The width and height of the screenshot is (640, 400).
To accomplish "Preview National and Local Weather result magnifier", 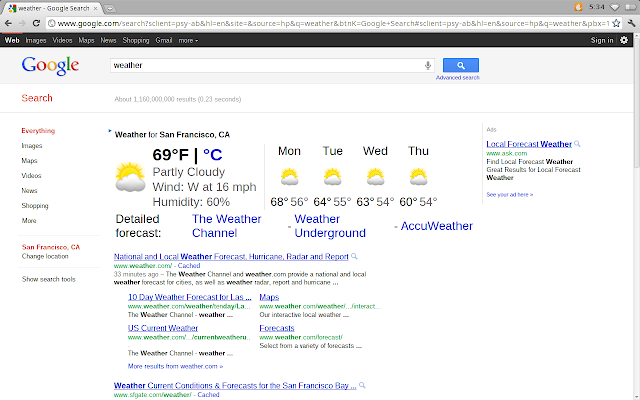I will tap(354, 256).
